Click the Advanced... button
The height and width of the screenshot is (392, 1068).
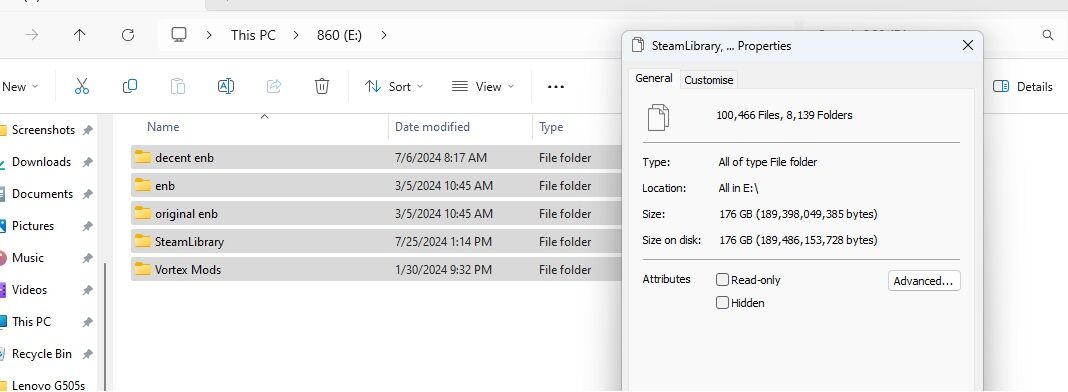tap(924, 281)
